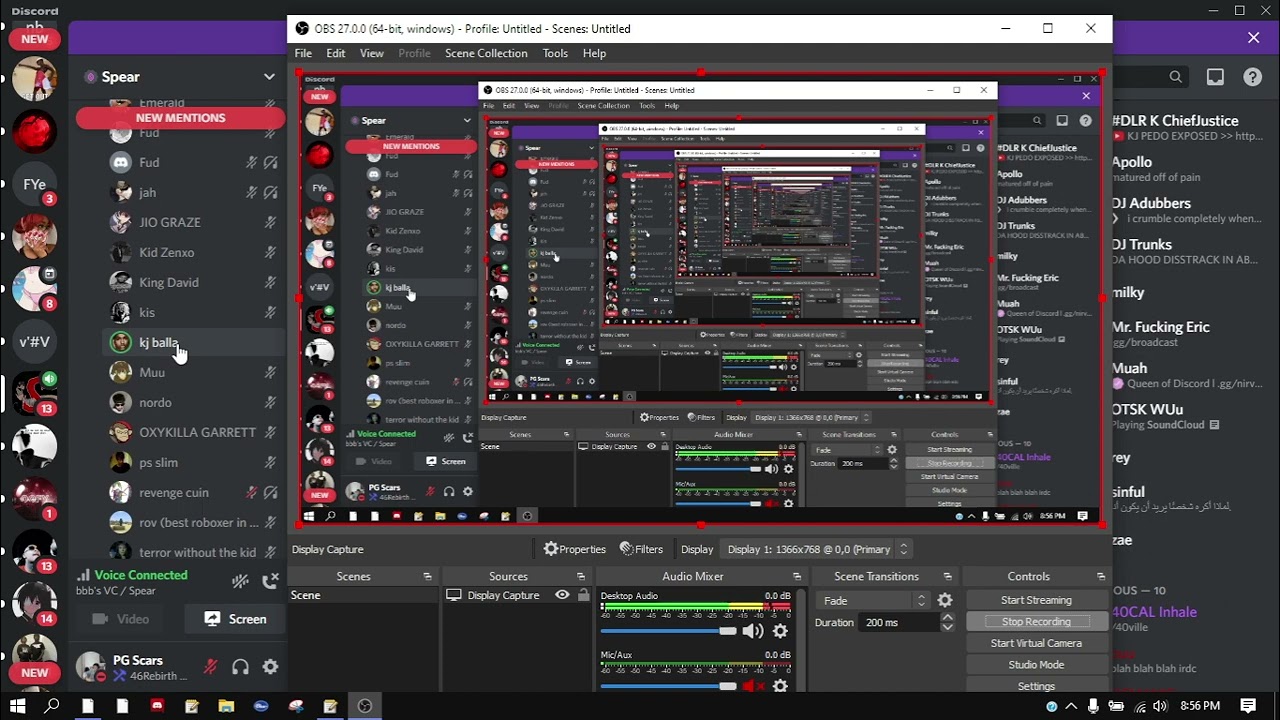Open OBS File menu
Viewport: 1280px width, 720px height.
303,53
